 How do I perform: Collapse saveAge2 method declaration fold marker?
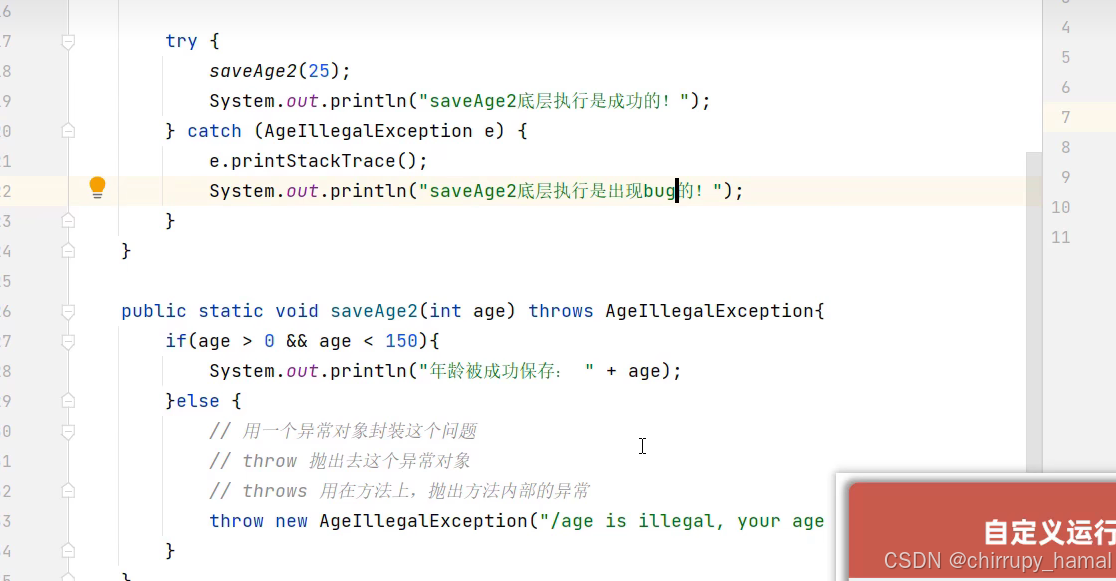click(68, 311)
